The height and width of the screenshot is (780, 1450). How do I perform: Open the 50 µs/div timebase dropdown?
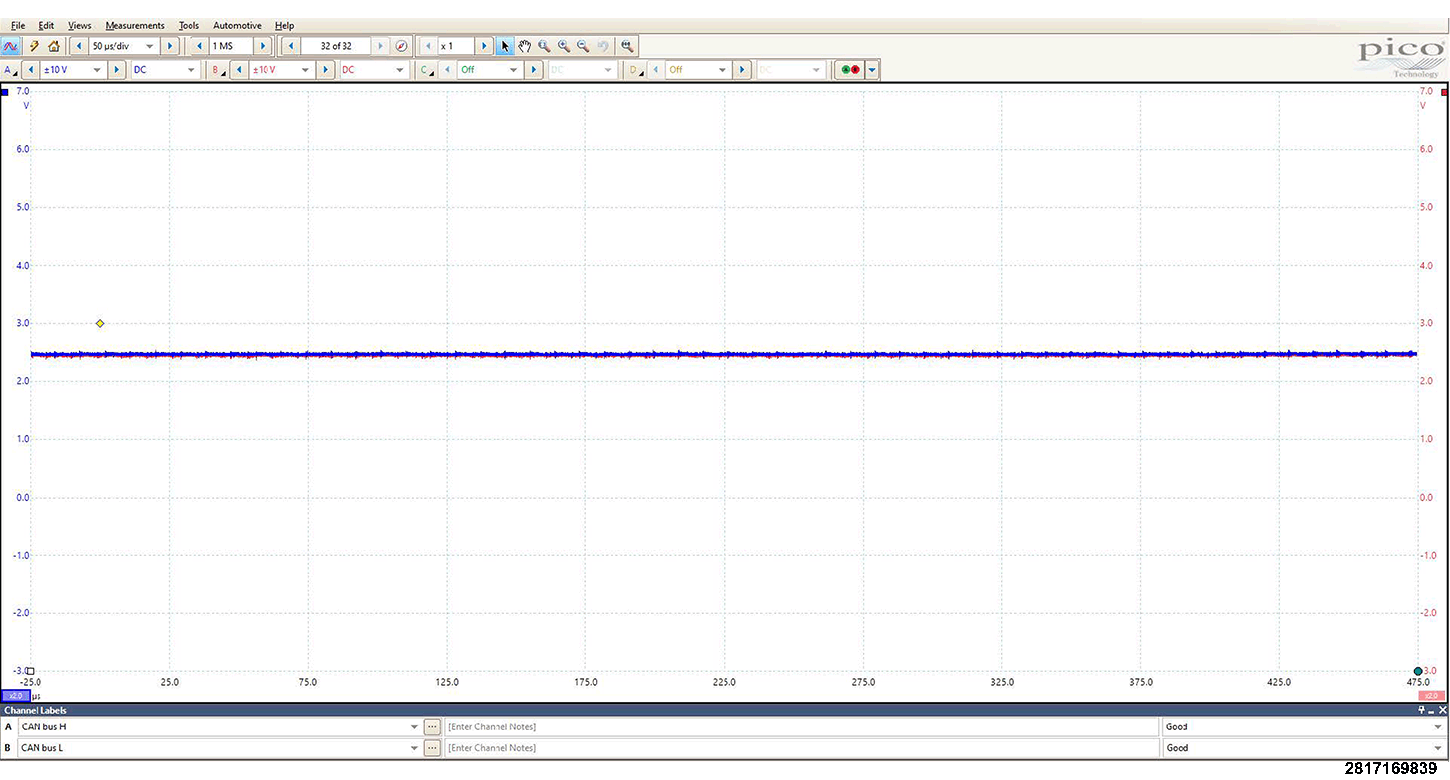[150, 46]
